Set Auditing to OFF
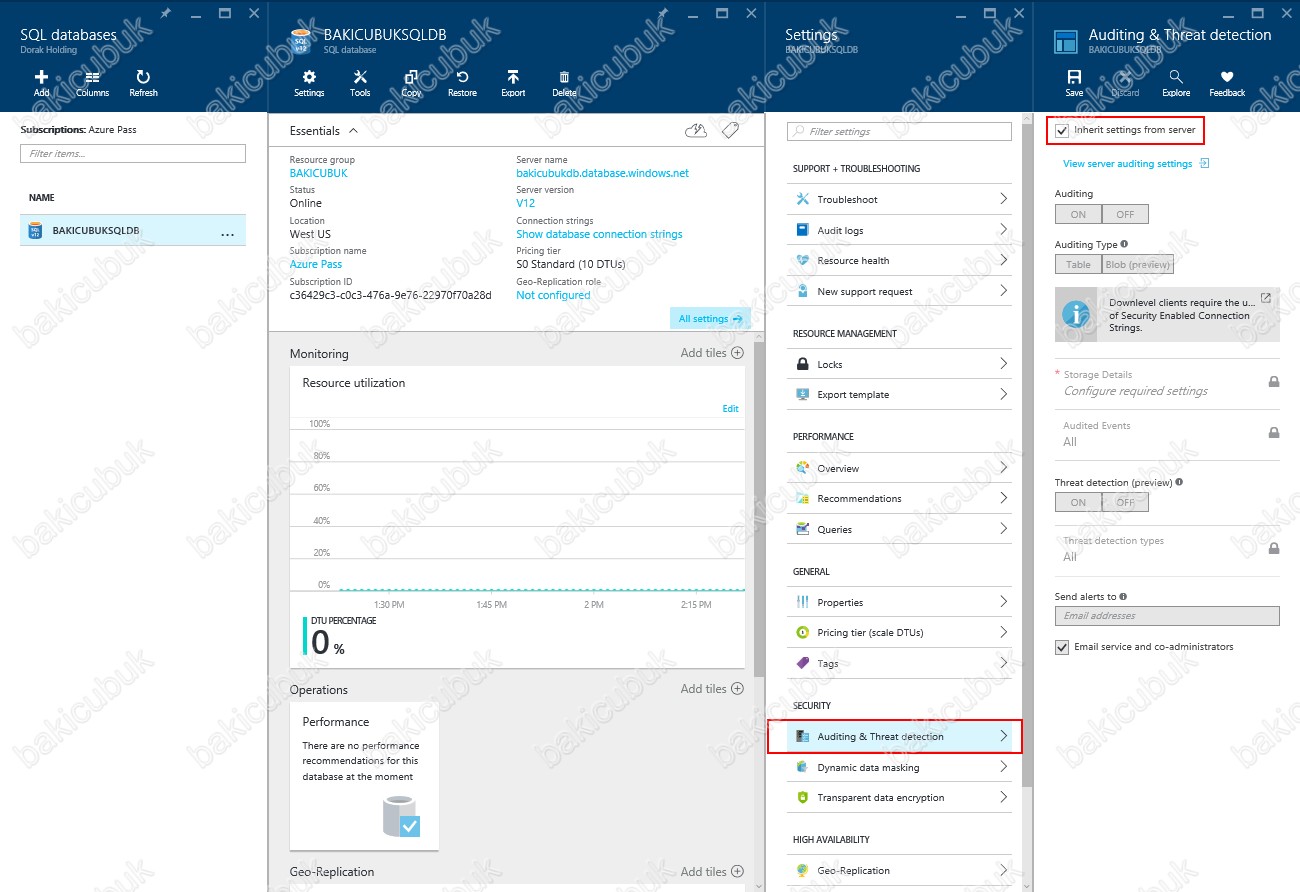 1125,214
